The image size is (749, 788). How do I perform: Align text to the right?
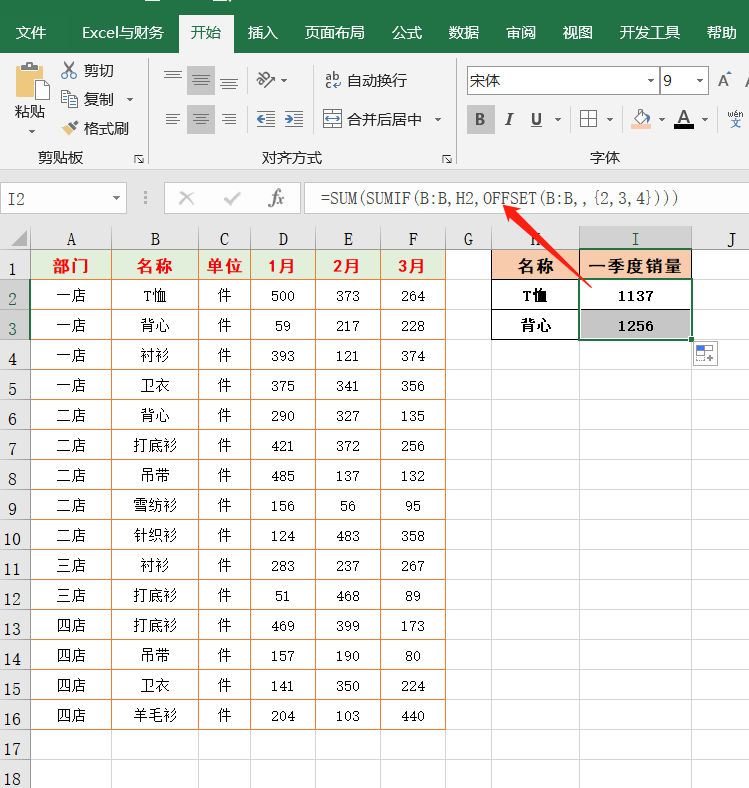[229, 119]
